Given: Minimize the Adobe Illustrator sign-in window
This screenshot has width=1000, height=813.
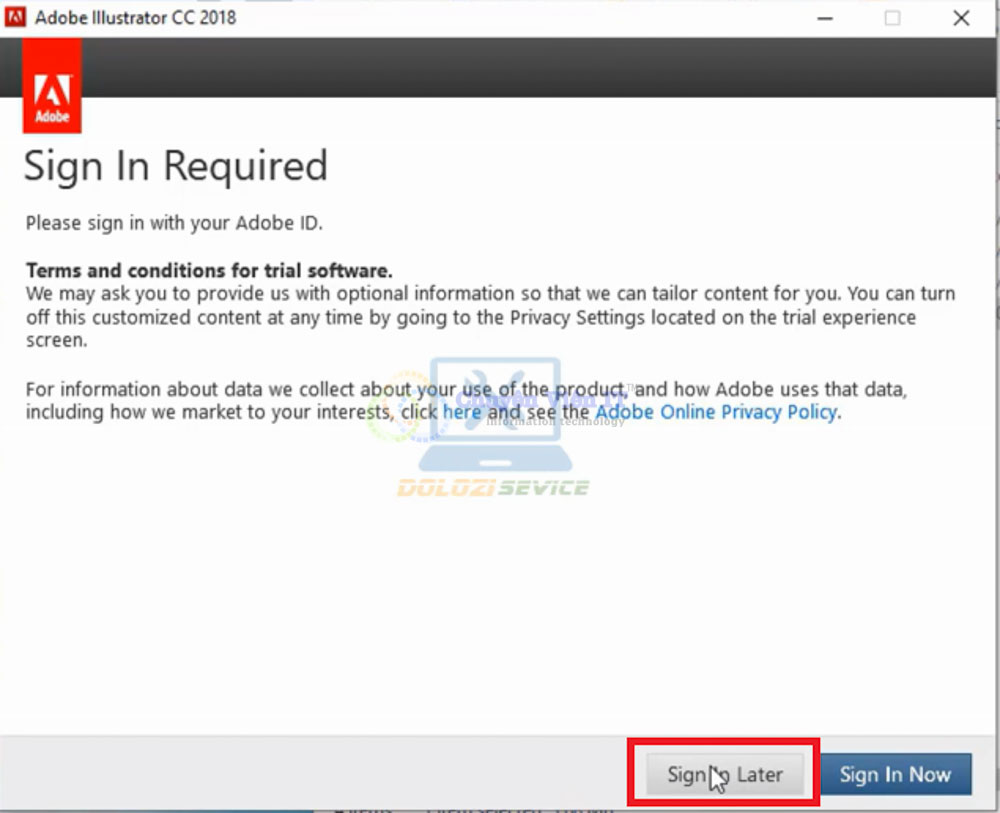Looking at the screenshot, I should (x=825, y=18).
